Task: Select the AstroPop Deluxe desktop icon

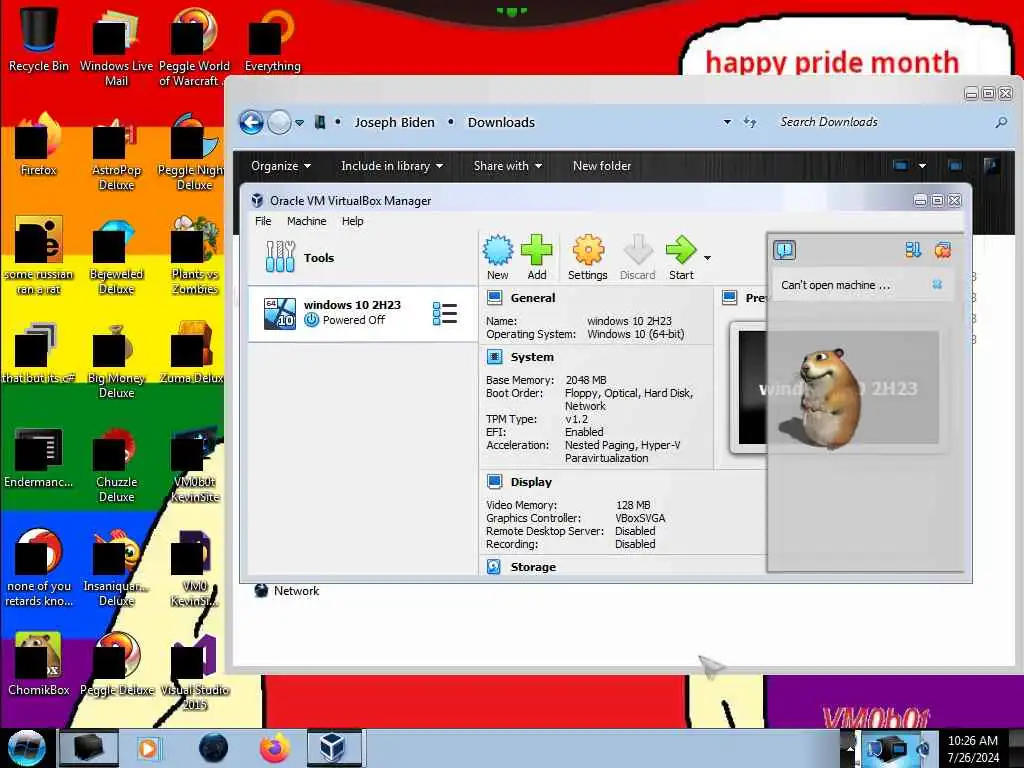Action: pos(116,154)
